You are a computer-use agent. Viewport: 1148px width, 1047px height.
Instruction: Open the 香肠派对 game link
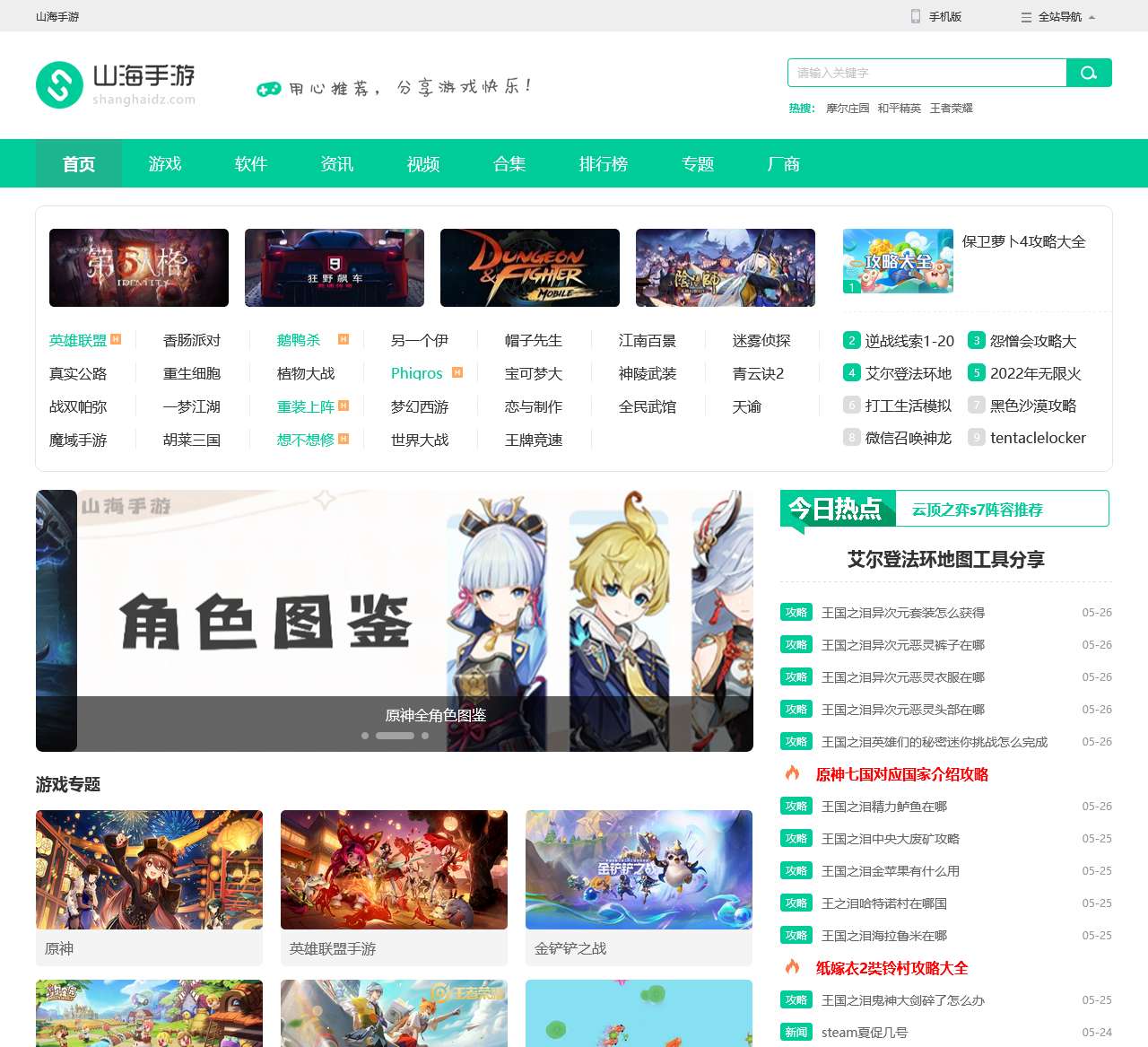point(192,340)
